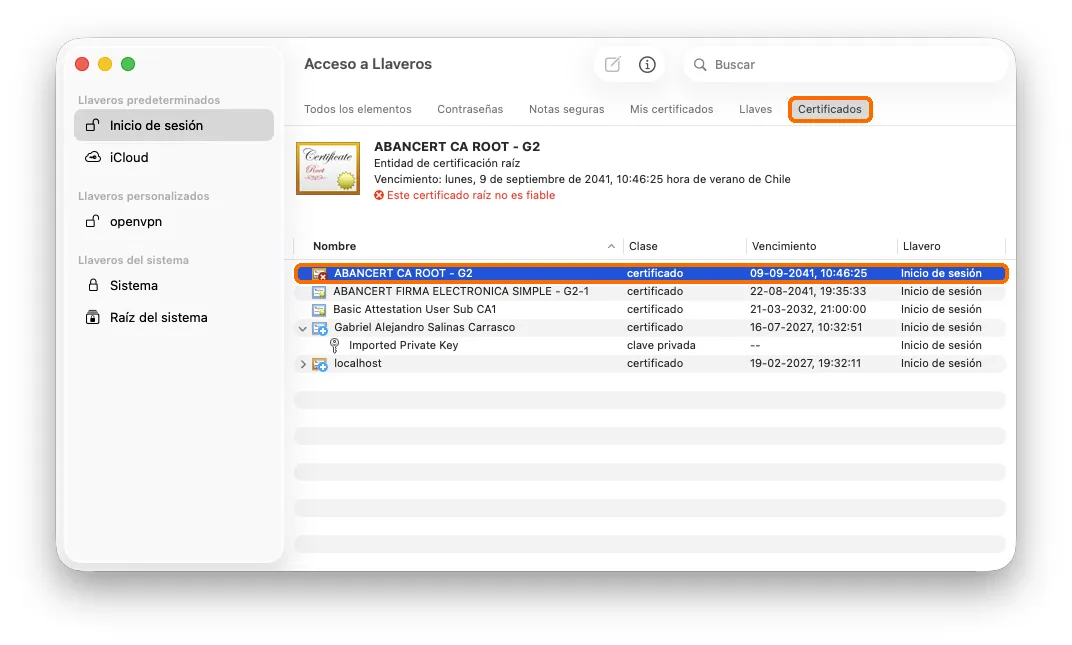Select ABANCERT FIRMA ELECTRONICA SIMPLE row

(650, 291)
